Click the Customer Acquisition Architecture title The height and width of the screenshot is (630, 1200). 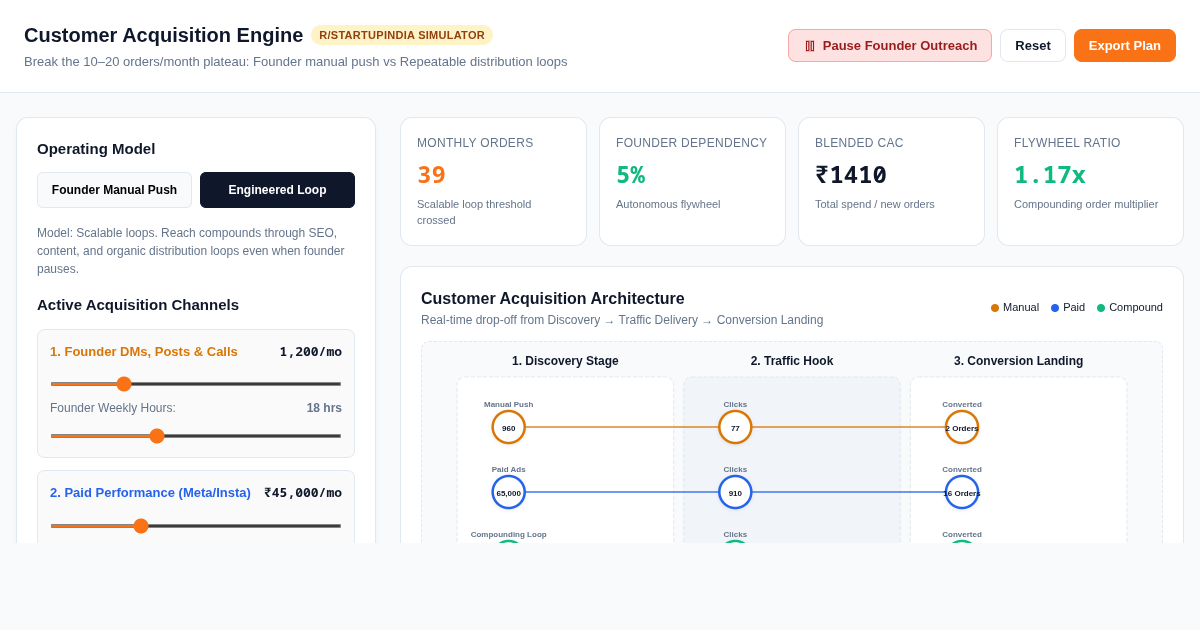[x=553, y=299]
